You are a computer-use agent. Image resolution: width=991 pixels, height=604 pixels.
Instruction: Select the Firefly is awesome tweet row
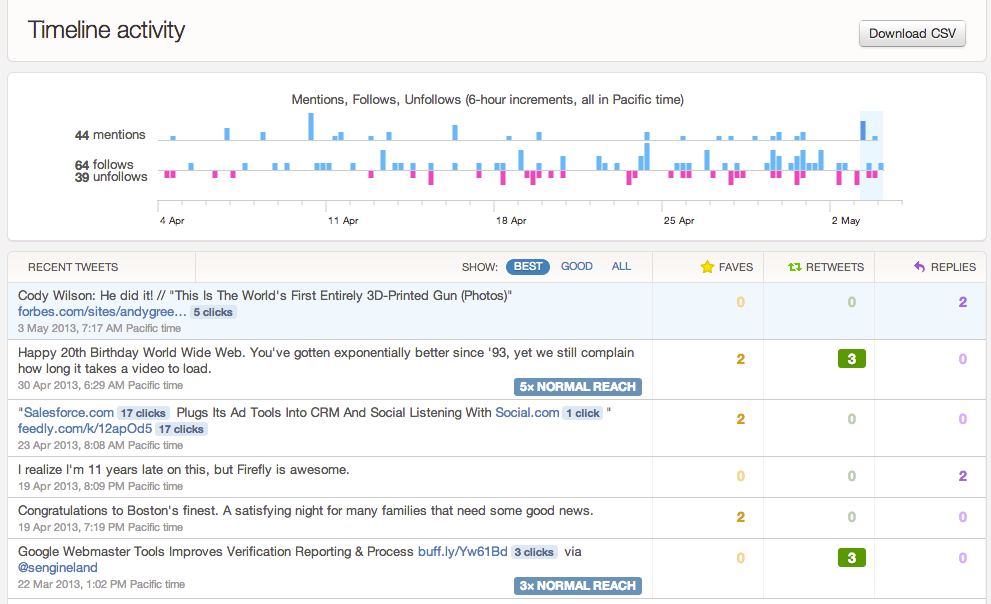pos(497,477)
